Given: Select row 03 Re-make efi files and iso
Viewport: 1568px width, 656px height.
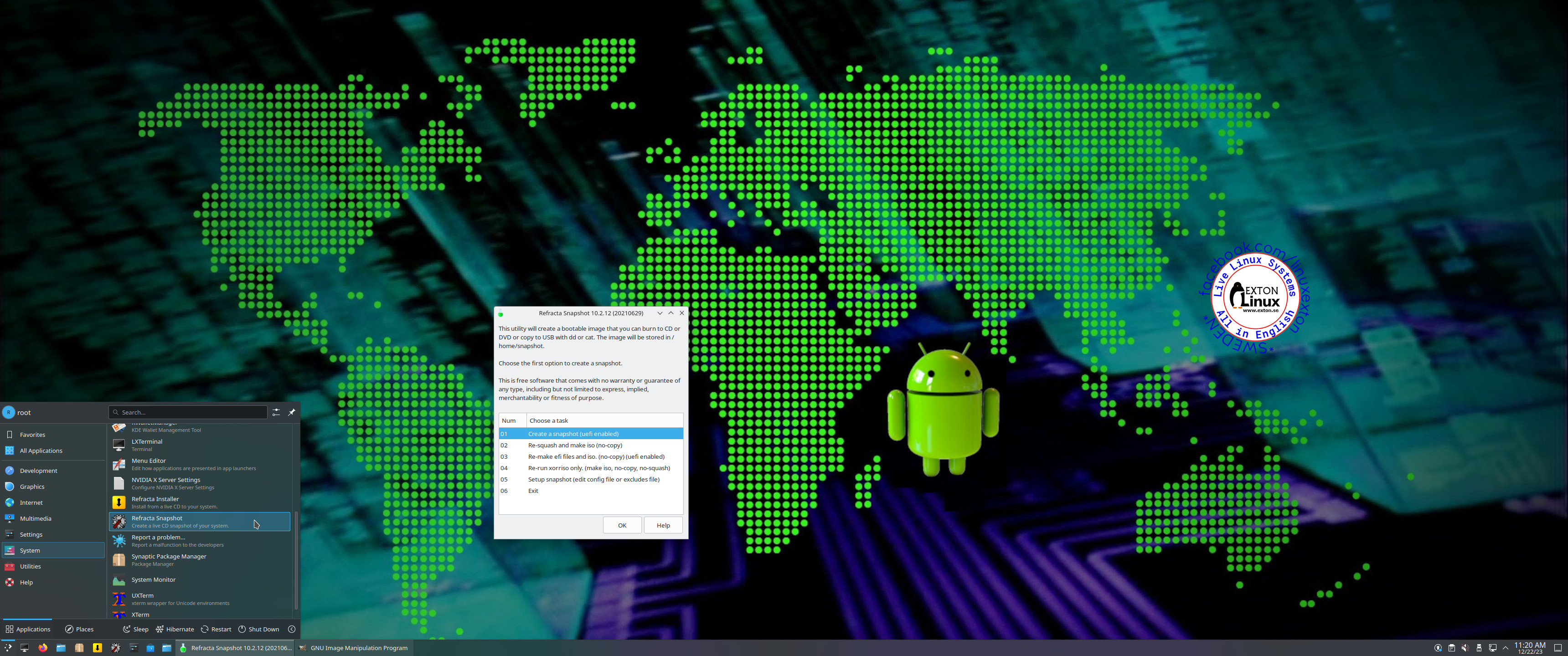Looking at the screenshot, I should 590,456.
